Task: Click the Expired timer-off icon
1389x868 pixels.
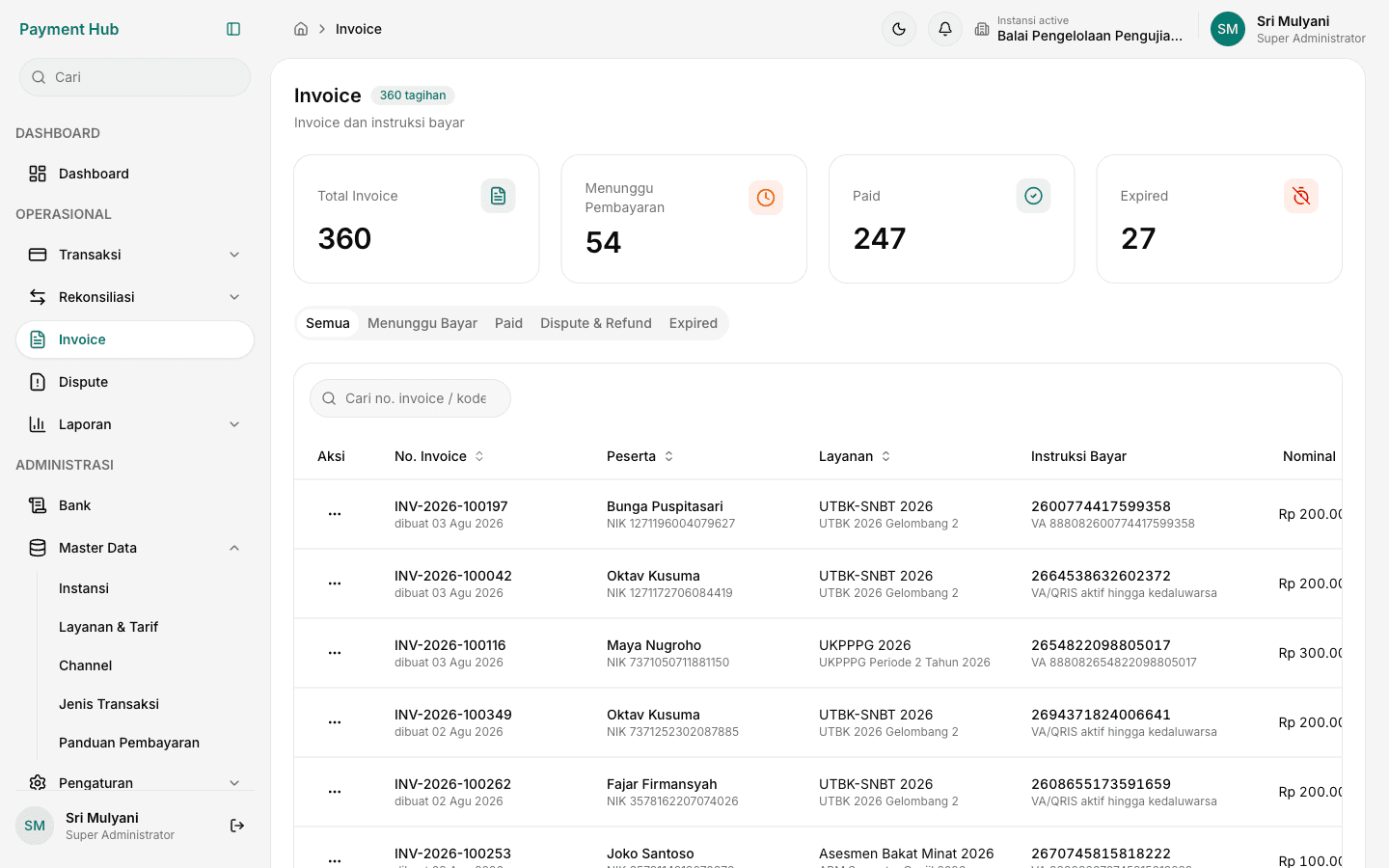Action: [x=1301, y=196]
